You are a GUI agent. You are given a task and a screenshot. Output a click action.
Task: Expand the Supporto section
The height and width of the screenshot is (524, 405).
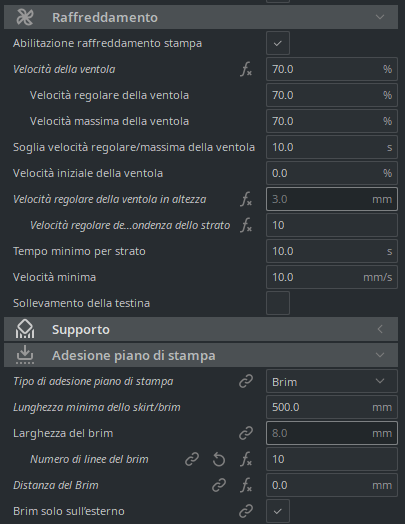point(201,330)
